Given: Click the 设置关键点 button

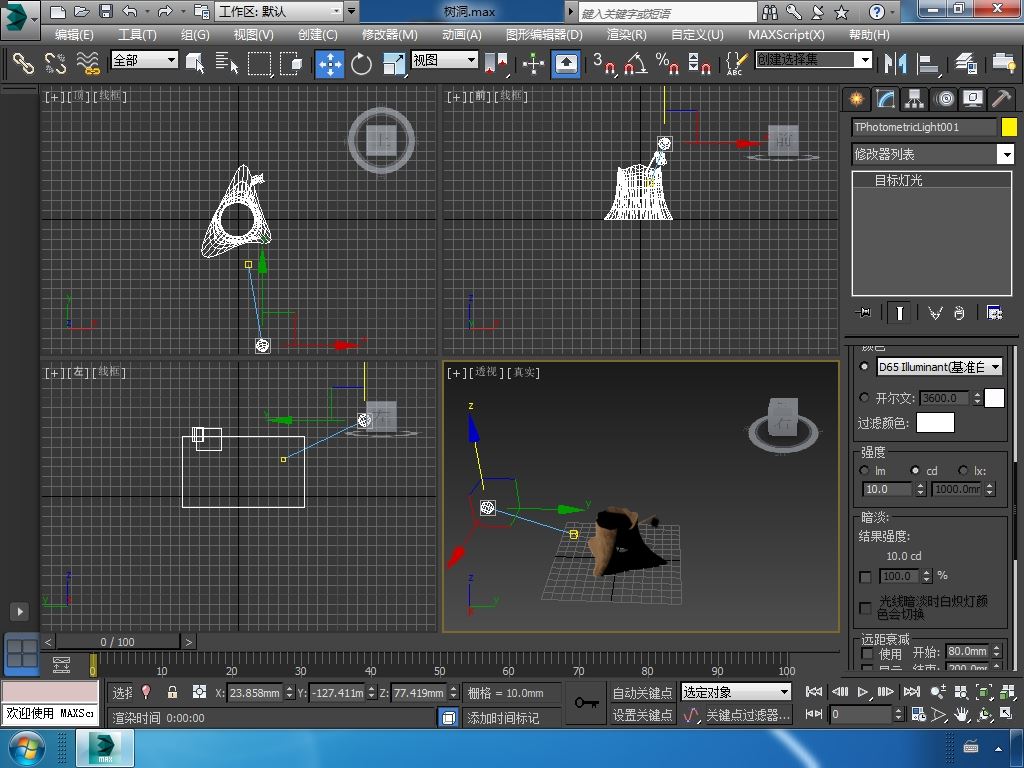Looking at the screenshot, I should point(642,715).
